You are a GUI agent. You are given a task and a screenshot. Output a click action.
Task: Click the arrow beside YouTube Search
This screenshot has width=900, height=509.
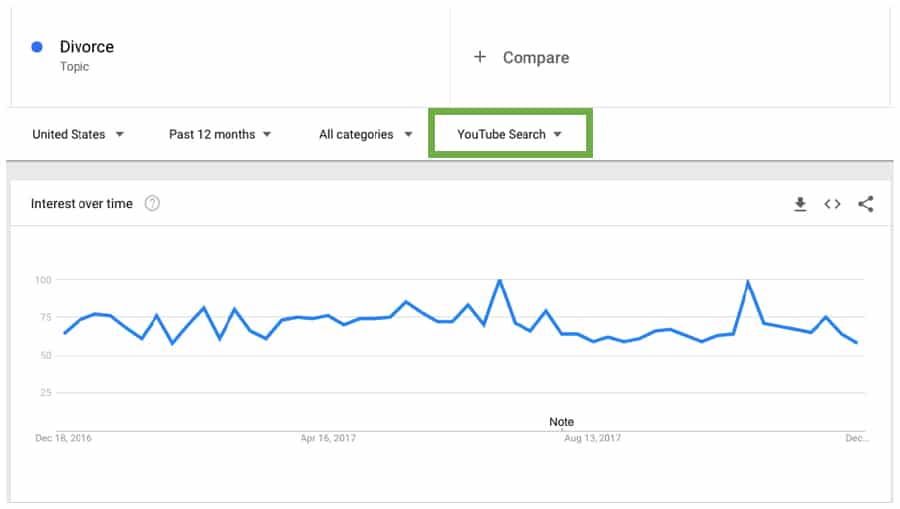coord(557,134)
